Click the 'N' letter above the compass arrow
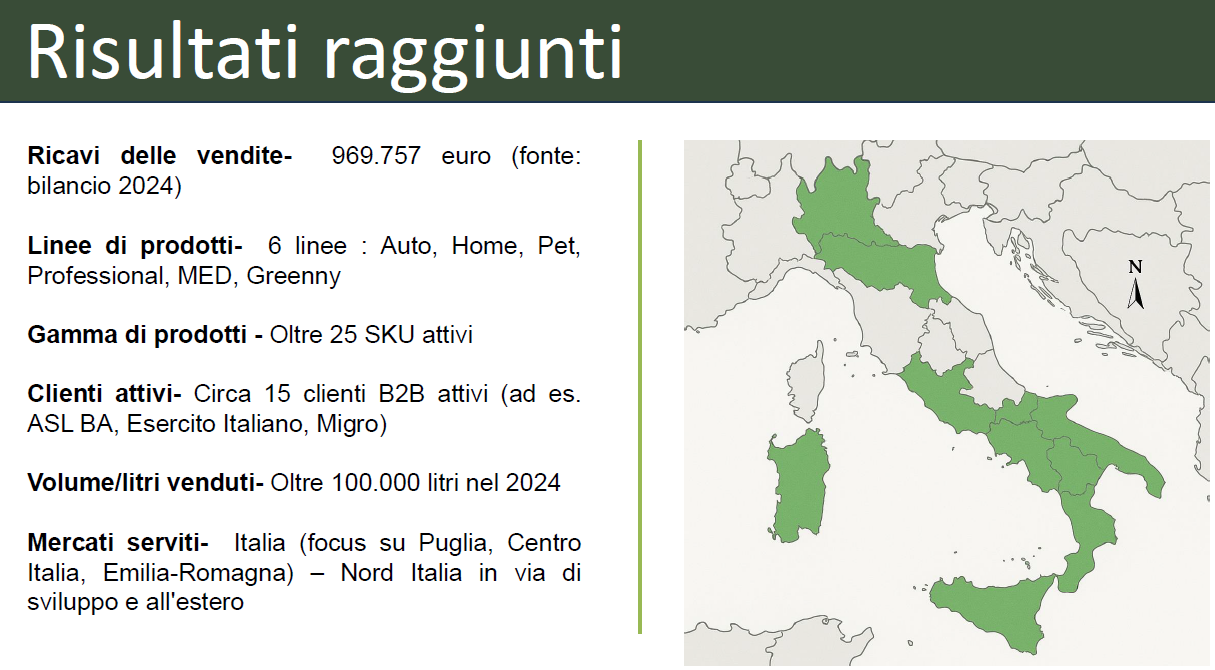Screen dimensions: 1215x670 coord(1135,267)
